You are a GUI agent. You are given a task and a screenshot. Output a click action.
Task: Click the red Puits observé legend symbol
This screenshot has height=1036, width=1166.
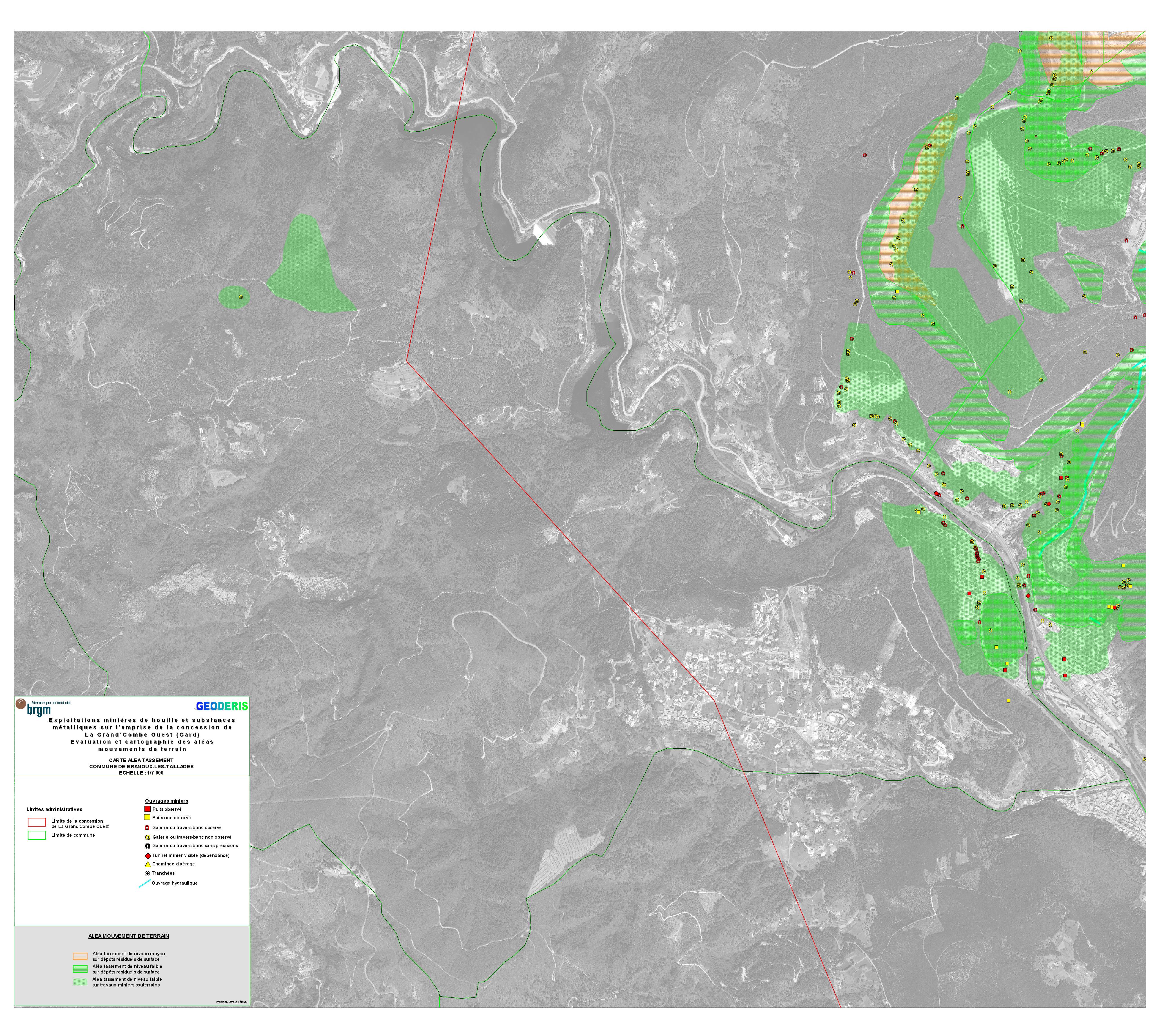tap(147, 809)
